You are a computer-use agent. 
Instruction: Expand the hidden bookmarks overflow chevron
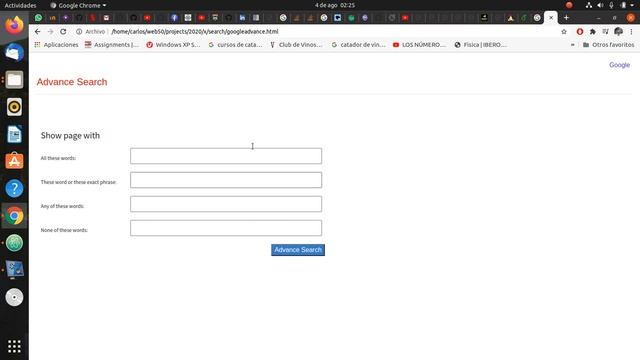(x=573, y=45)
